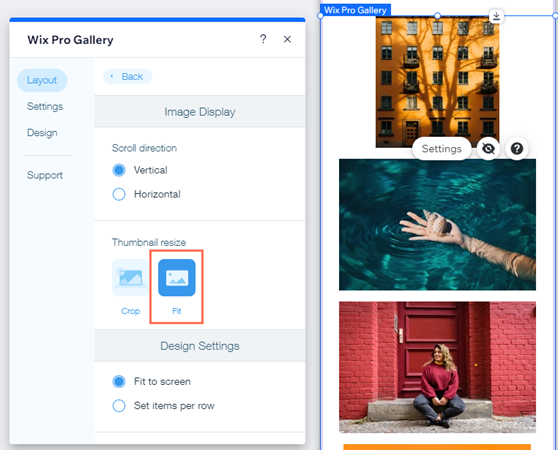
Task: Switch to the Design tab
Action: [42, 133]
